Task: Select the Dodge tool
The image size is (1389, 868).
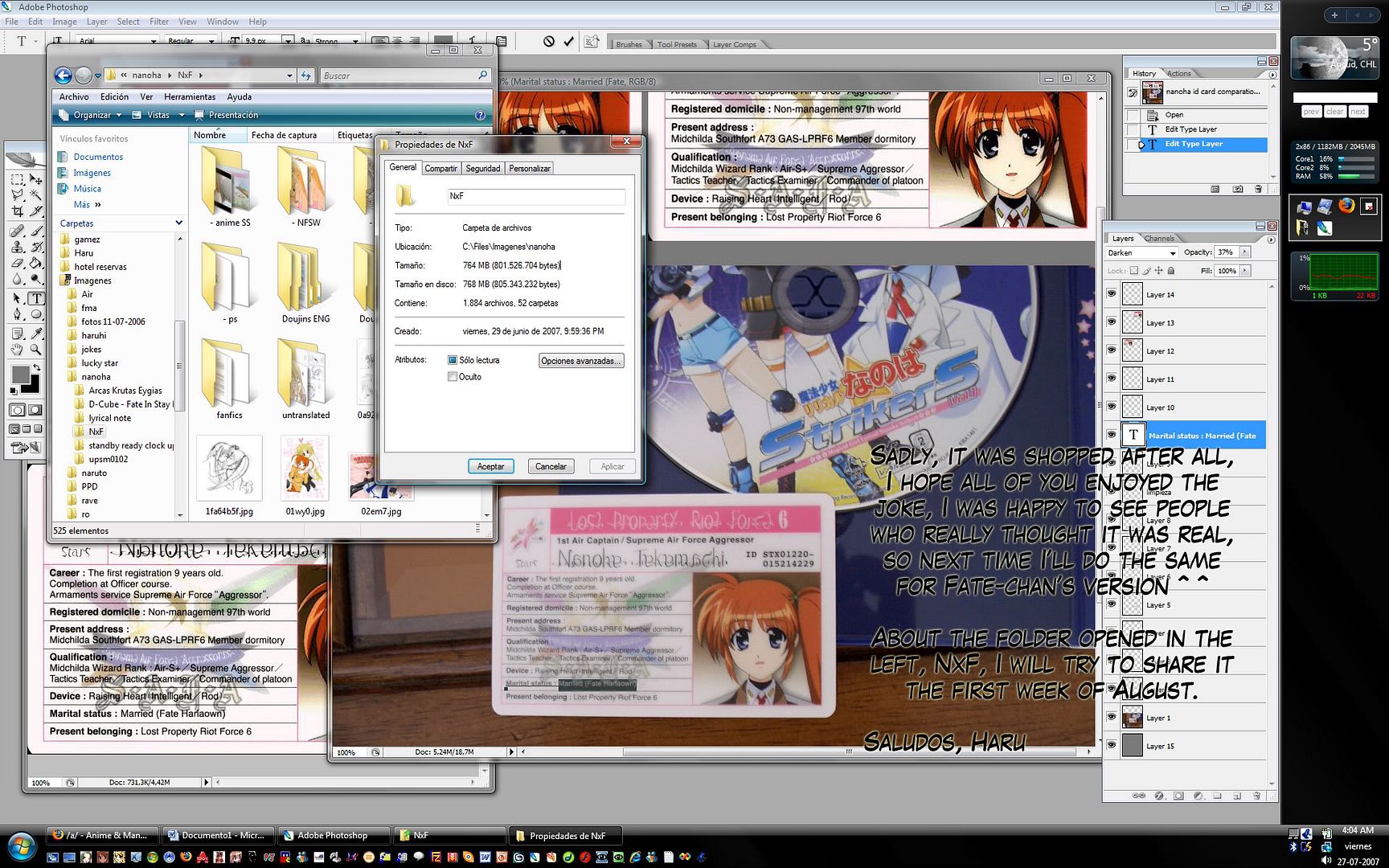Action: [x=36, y=279]
